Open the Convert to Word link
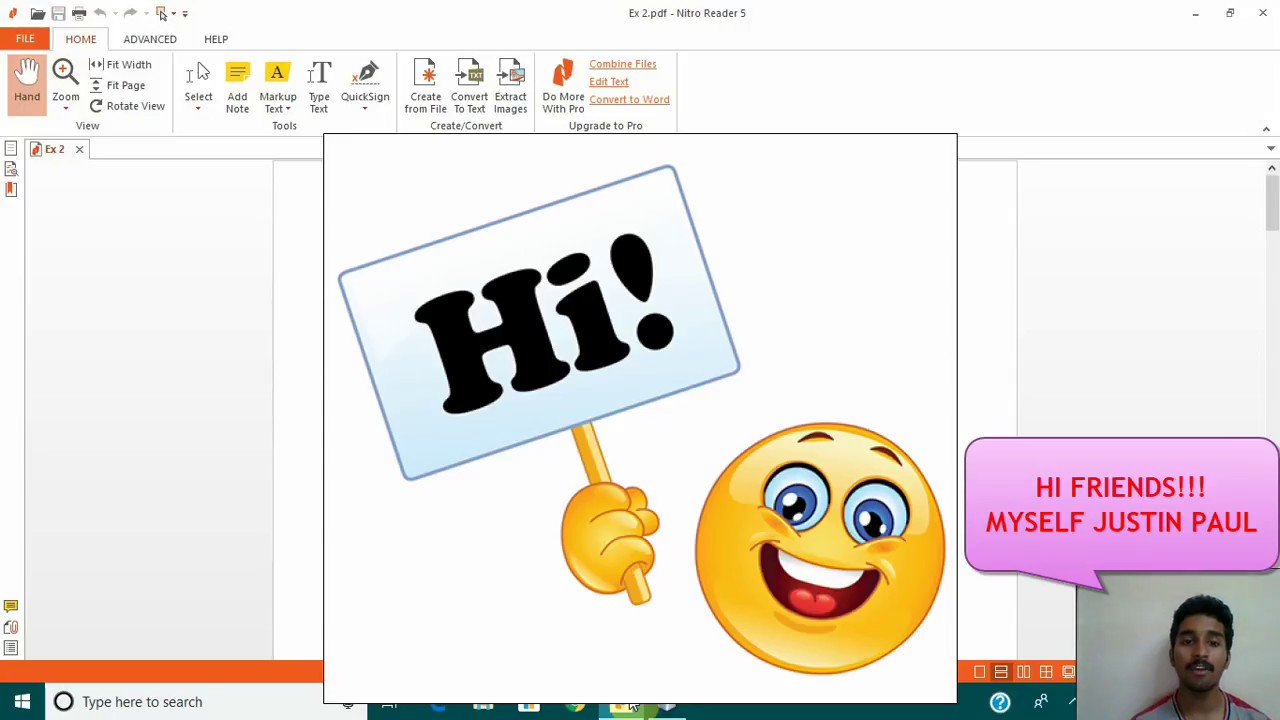1280x720 pixels. (x=629, y=100)
